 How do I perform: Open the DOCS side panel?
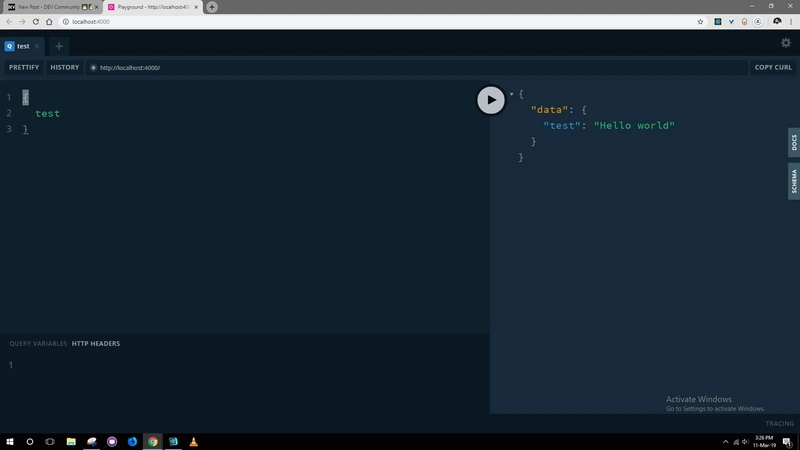[x=794, y=142]
